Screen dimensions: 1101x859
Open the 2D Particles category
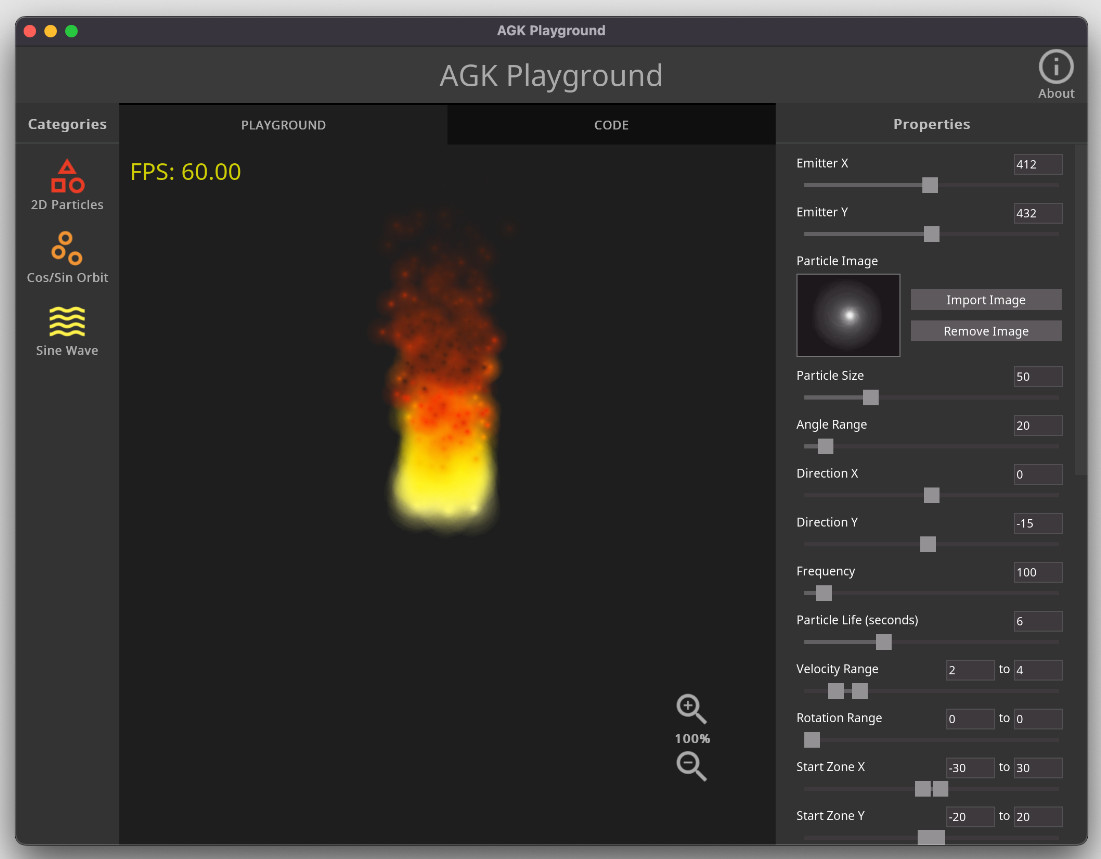tap(67, 185)
